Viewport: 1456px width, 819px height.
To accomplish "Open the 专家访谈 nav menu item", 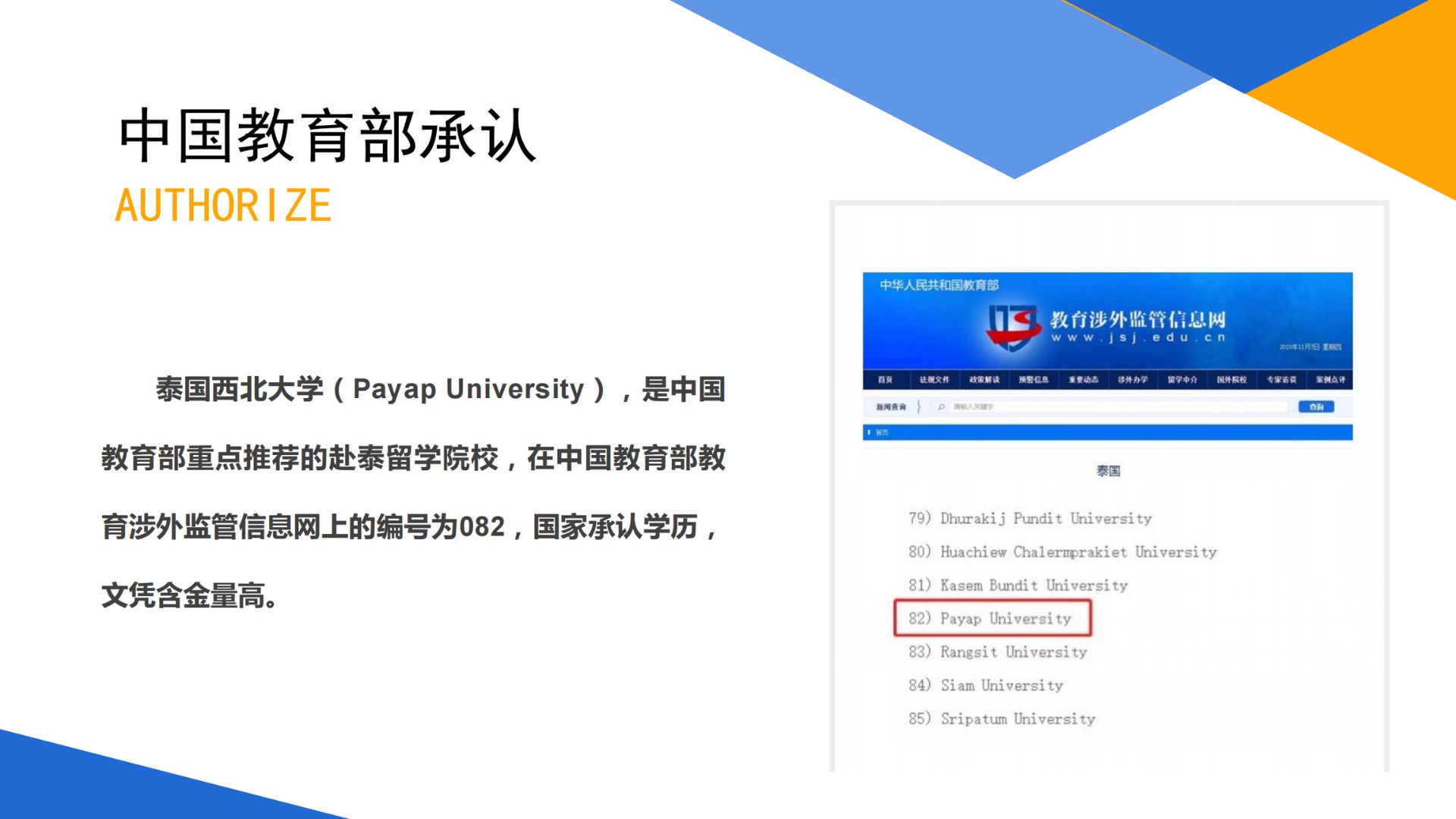I will (x=1282, y=380).
